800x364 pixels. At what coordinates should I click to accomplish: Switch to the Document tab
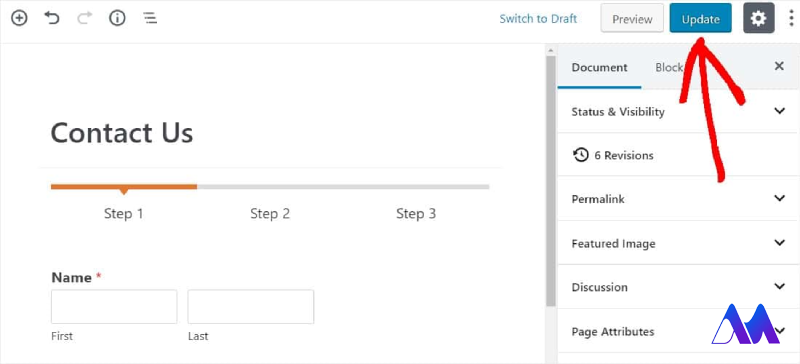click(x=599, y=67)
